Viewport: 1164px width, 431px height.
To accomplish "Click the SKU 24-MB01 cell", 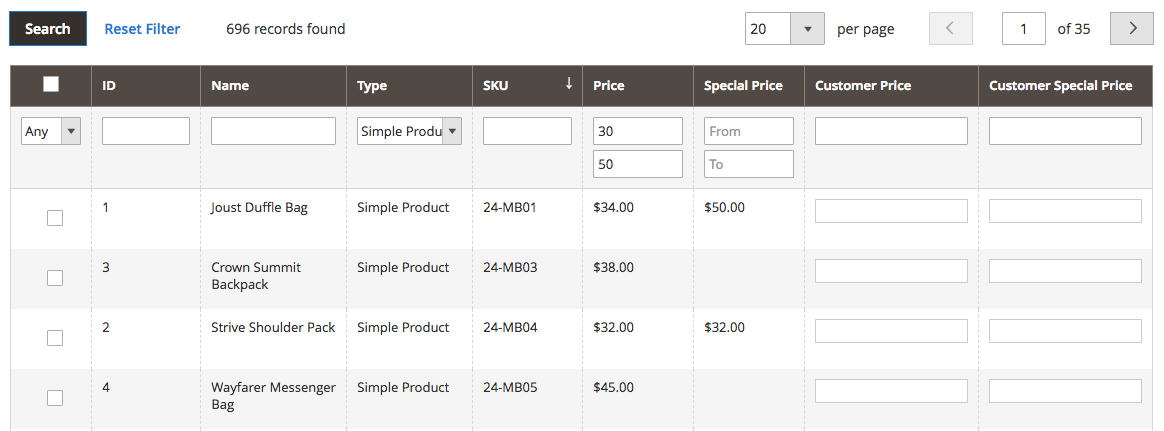I will point(510,208).
